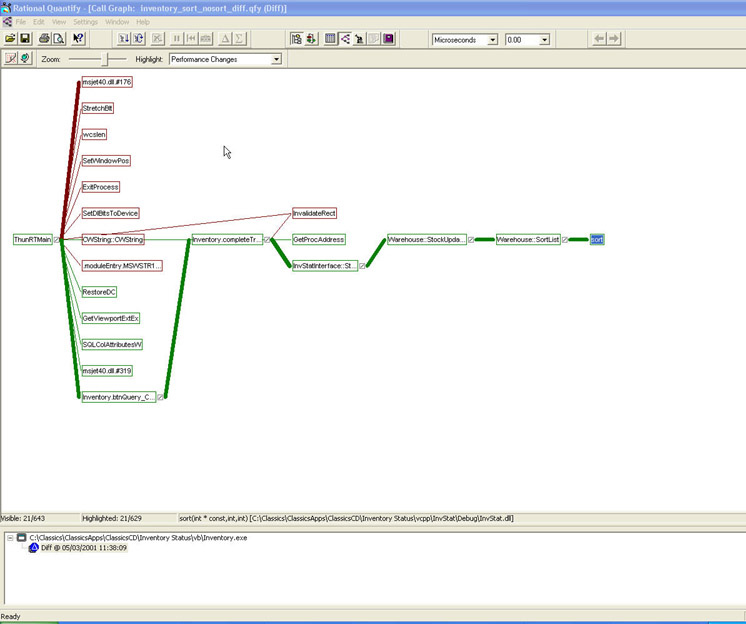Image resolution: width=746 pixels, height=624 pixels.
Task: Collapse the Inventory.exe tree entry
Action: (10, 537)
